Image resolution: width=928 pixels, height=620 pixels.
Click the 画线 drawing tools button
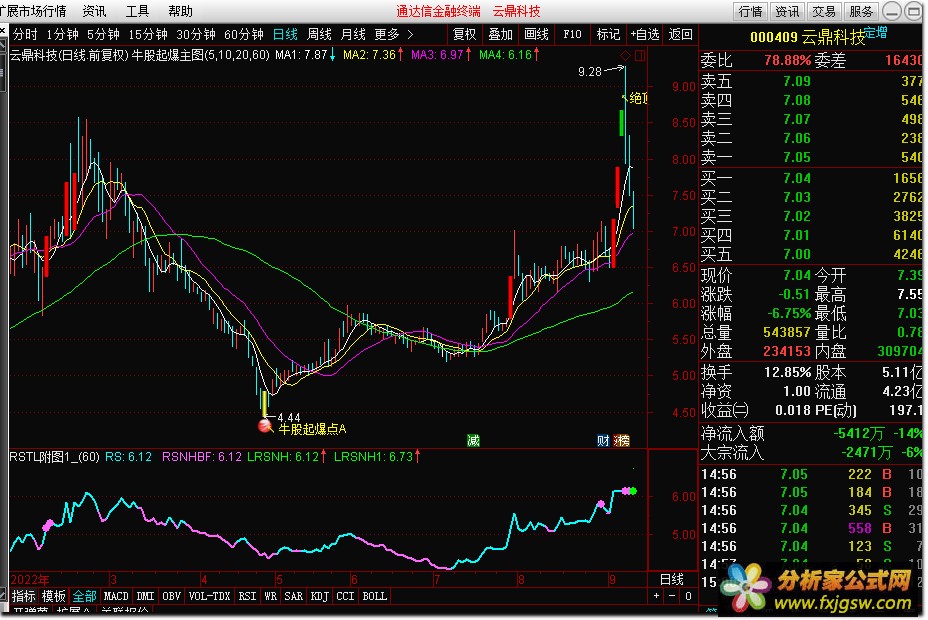click(536, 34)
